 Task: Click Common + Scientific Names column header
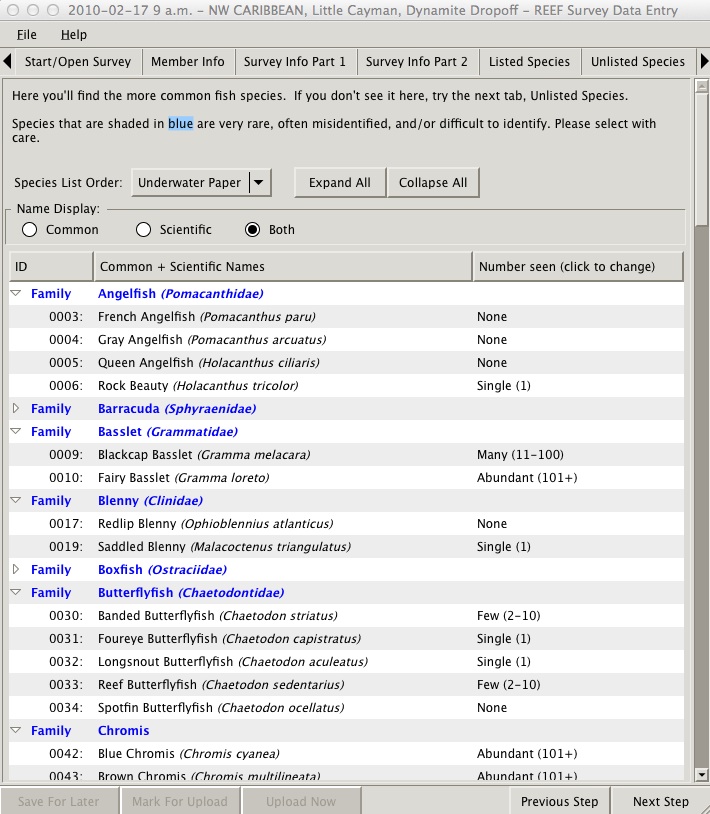(283, 266)
